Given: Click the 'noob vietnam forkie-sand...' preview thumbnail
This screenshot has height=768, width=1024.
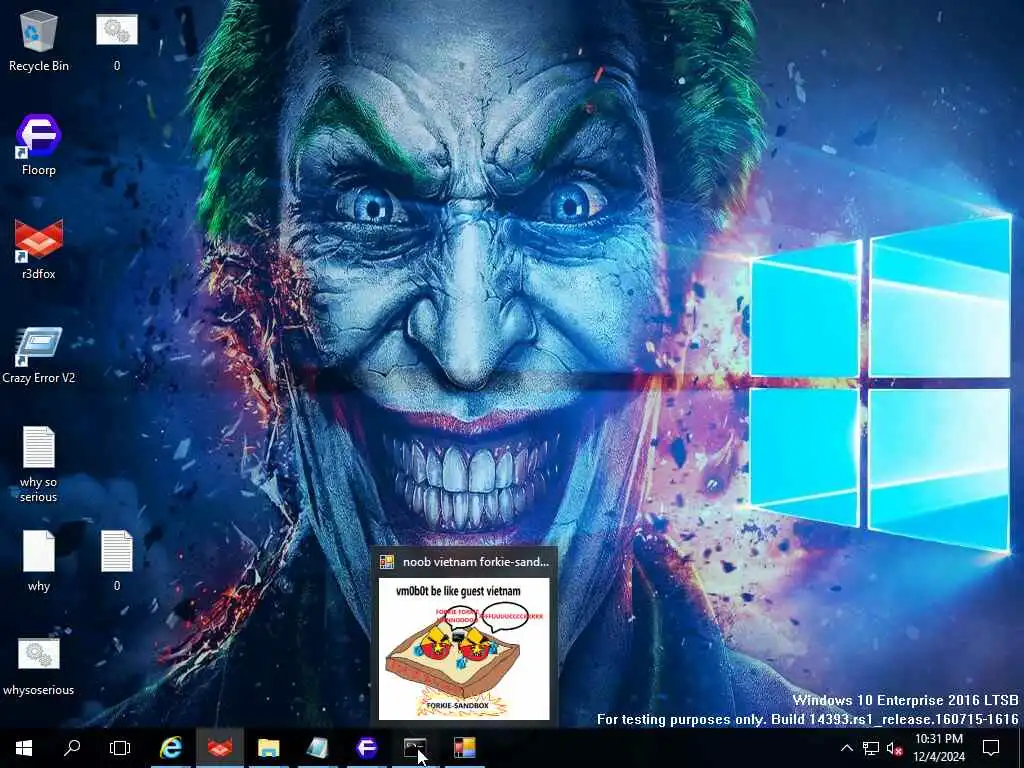Looking at the screenshot, I should pyautogui.click(x=464, y=649).
